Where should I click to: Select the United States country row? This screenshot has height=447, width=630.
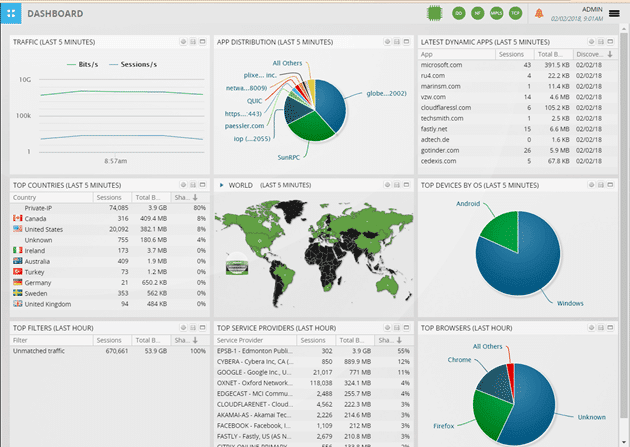click(x=109, y=229)
